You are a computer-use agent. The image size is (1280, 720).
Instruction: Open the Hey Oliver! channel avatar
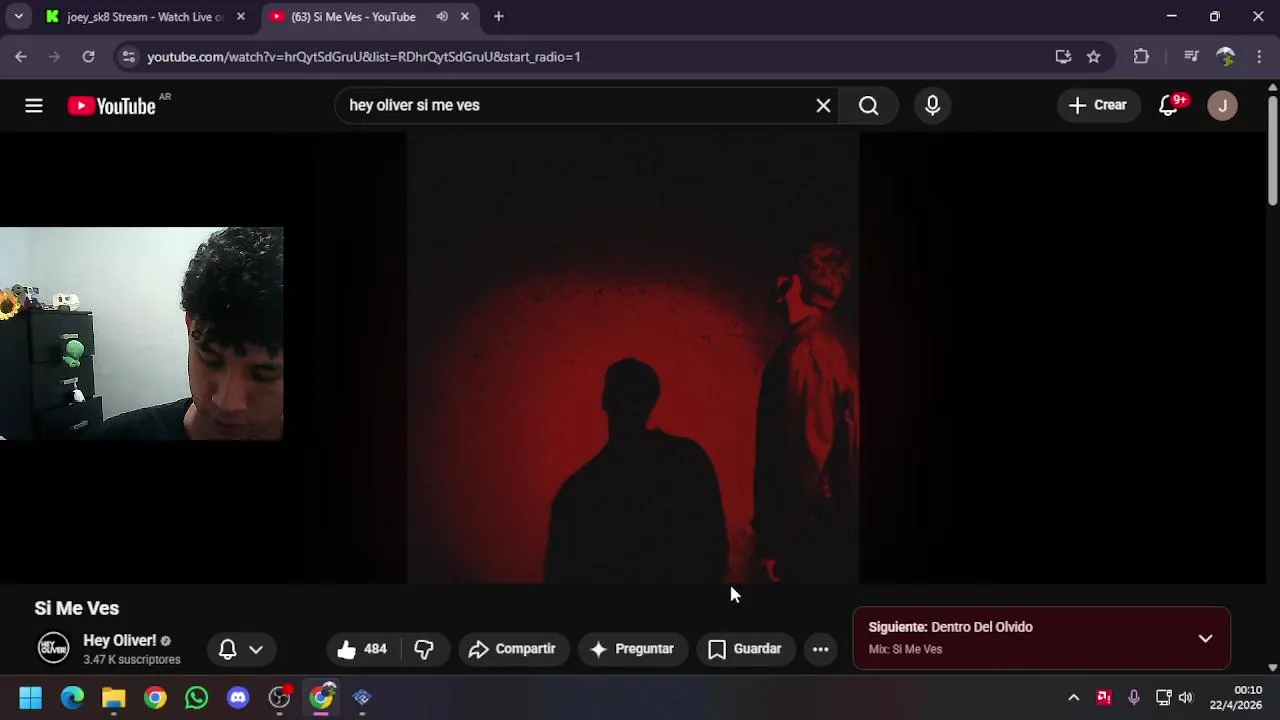53,648
